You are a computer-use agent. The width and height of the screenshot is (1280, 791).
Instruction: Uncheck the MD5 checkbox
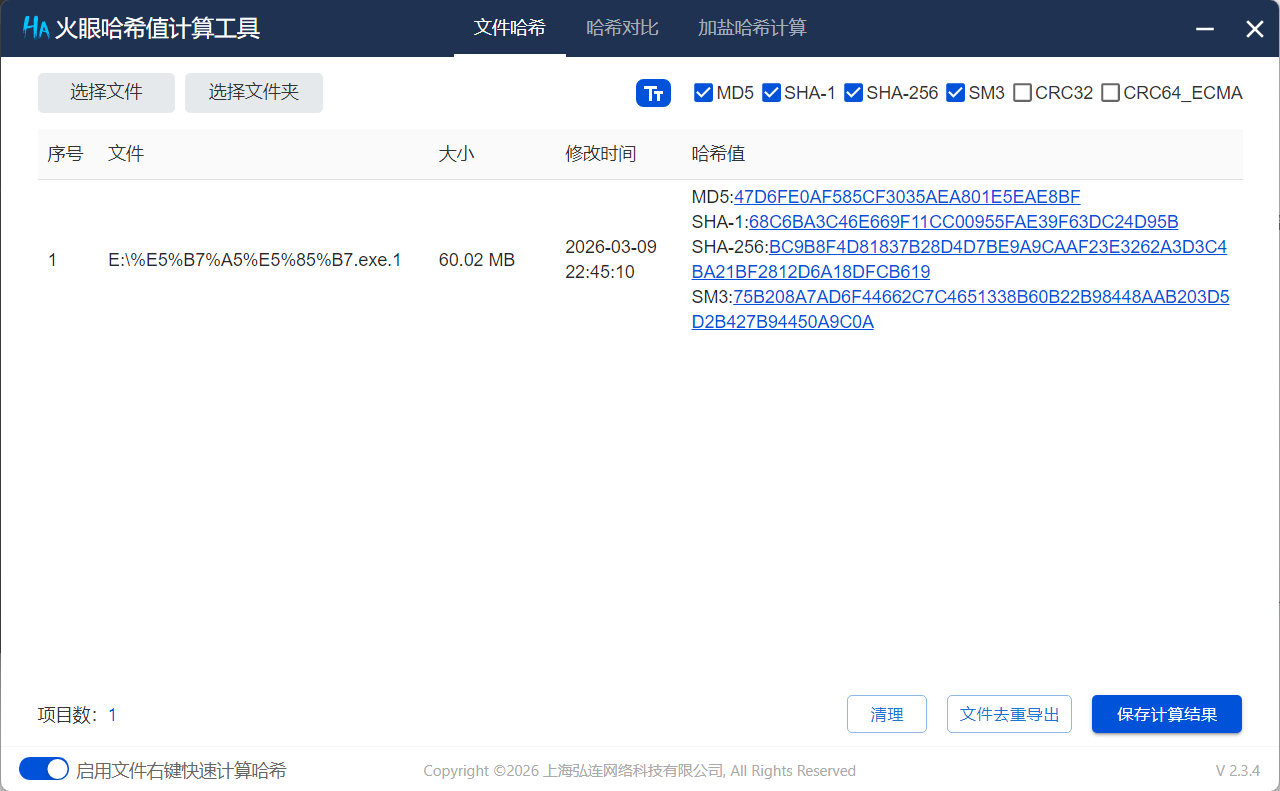[x=703, y=93]
